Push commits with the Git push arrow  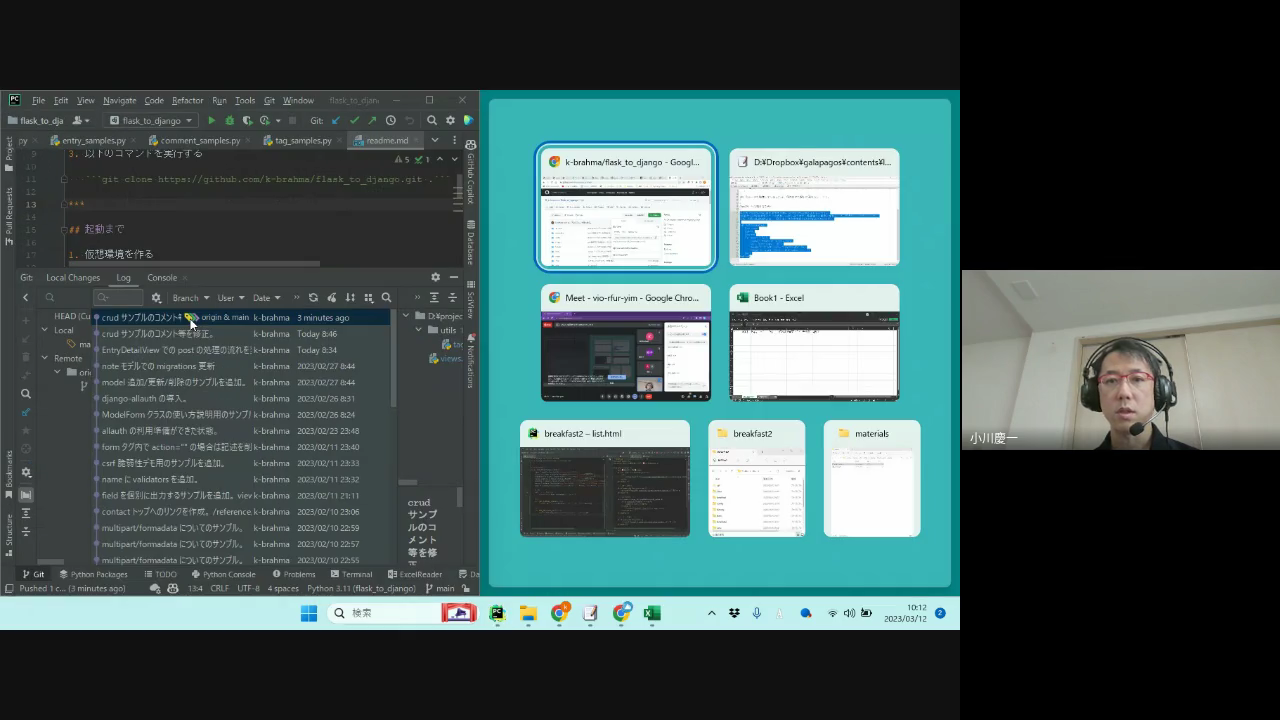(x=372, y=121)
